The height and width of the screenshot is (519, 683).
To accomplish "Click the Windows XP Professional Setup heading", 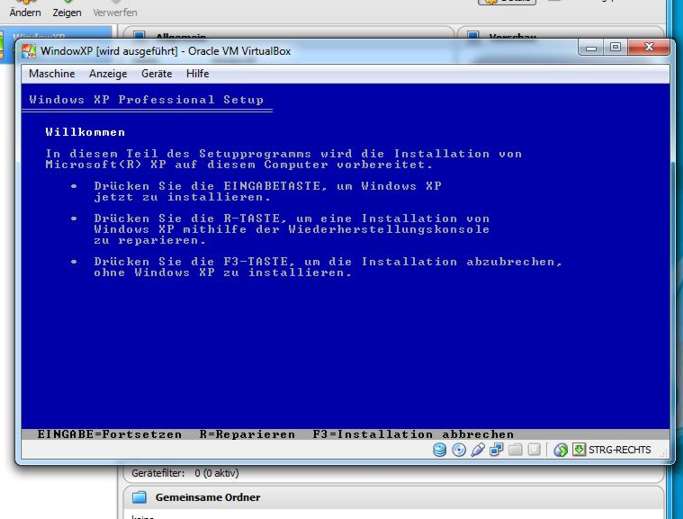I will (x=146, y=99).
